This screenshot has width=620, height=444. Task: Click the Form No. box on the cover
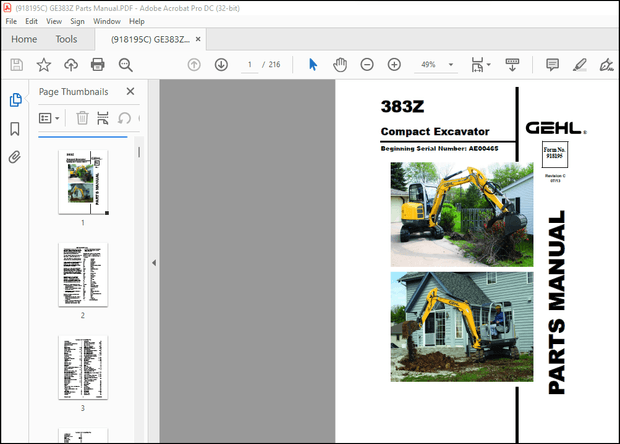[x=555, y=154]
